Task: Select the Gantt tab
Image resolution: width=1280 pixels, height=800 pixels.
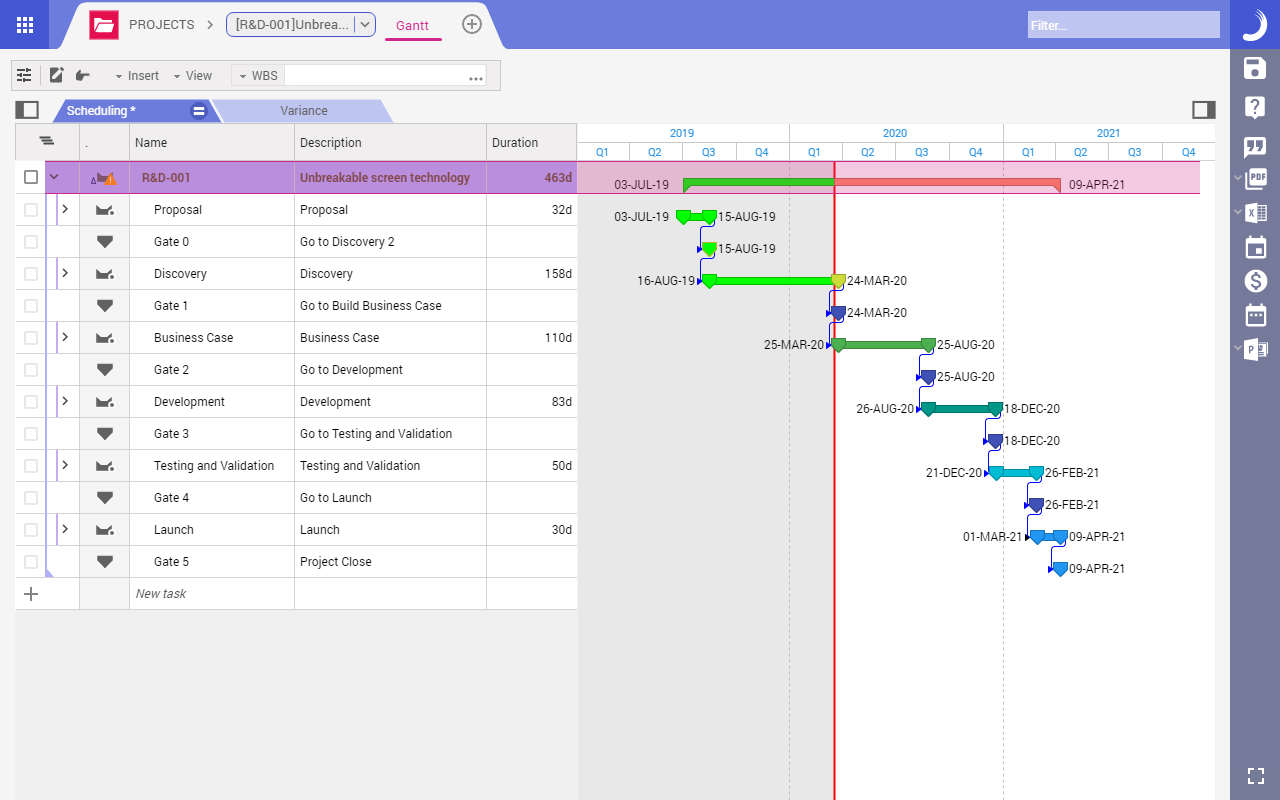Action: [413, 25]
